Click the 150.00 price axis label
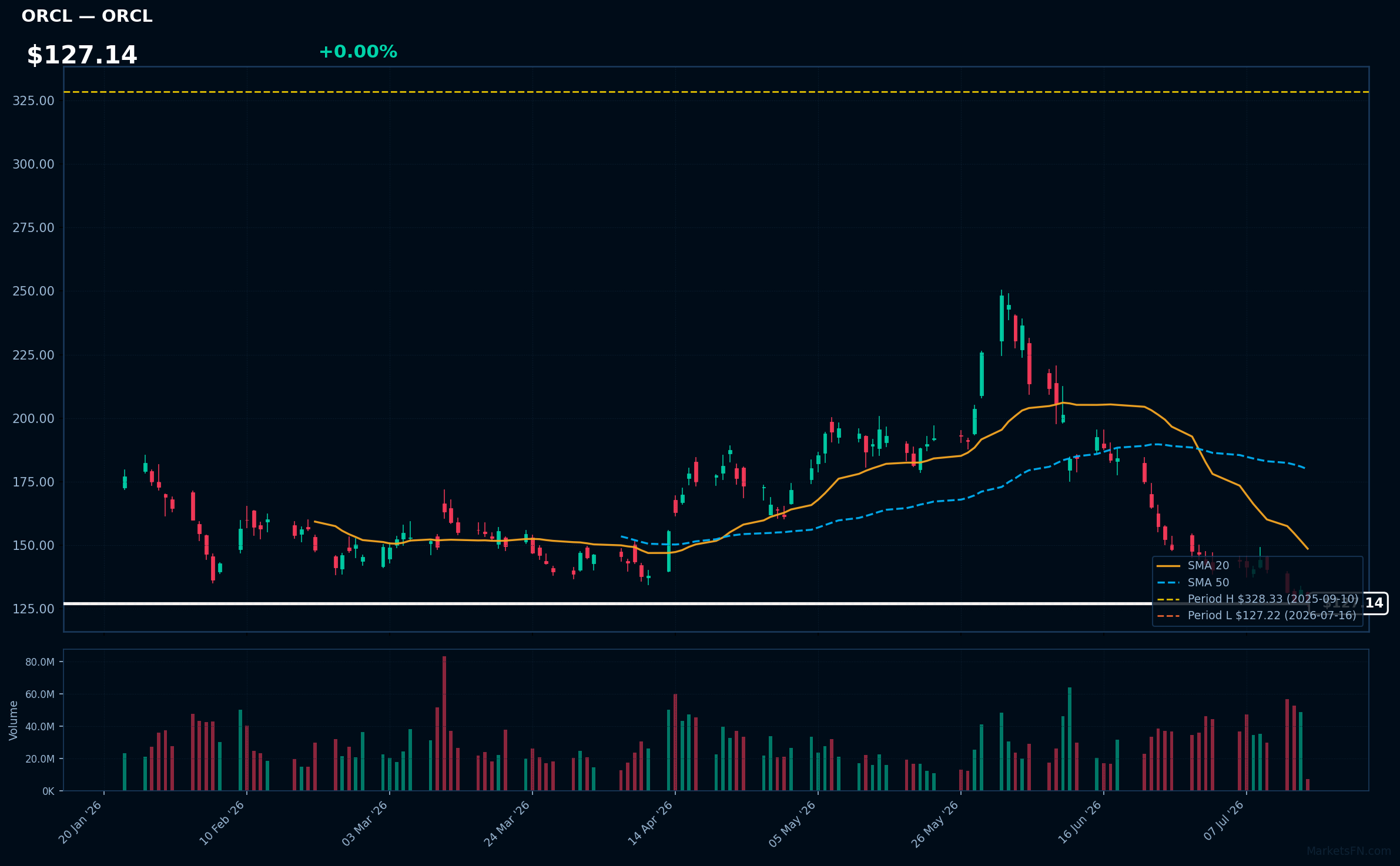Screen dimensions: 1400x866 [x=34, y=545]
